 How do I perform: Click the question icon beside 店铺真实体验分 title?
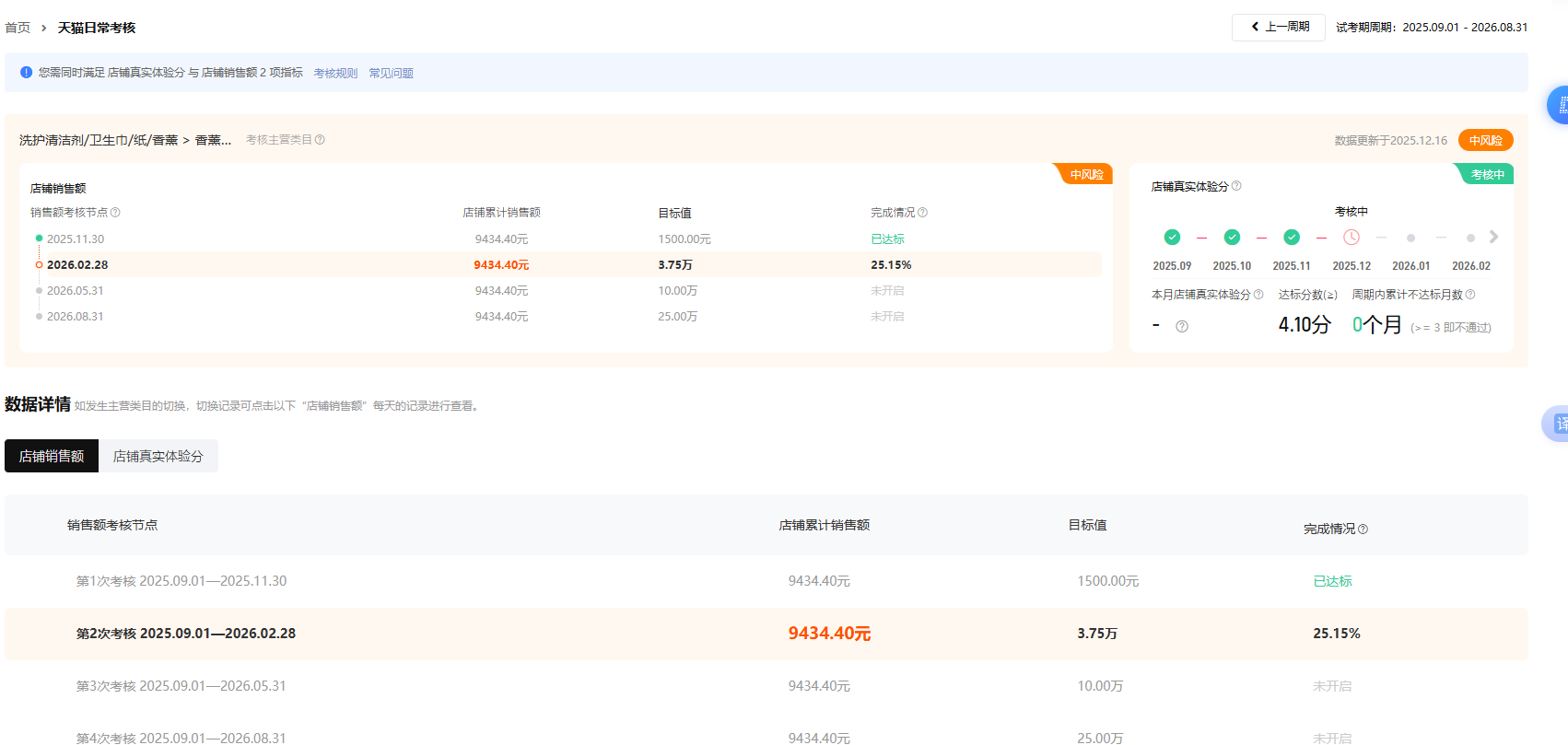pyautogui.click(x=1236, y=186)
